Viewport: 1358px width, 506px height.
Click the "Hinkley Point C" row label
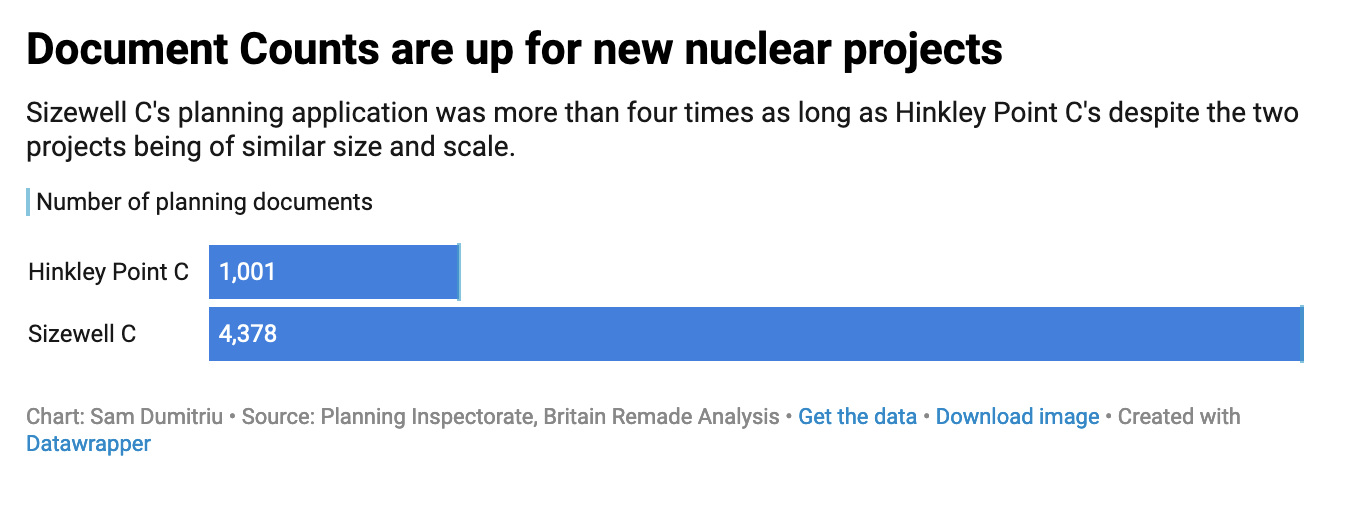click(108, 271)
